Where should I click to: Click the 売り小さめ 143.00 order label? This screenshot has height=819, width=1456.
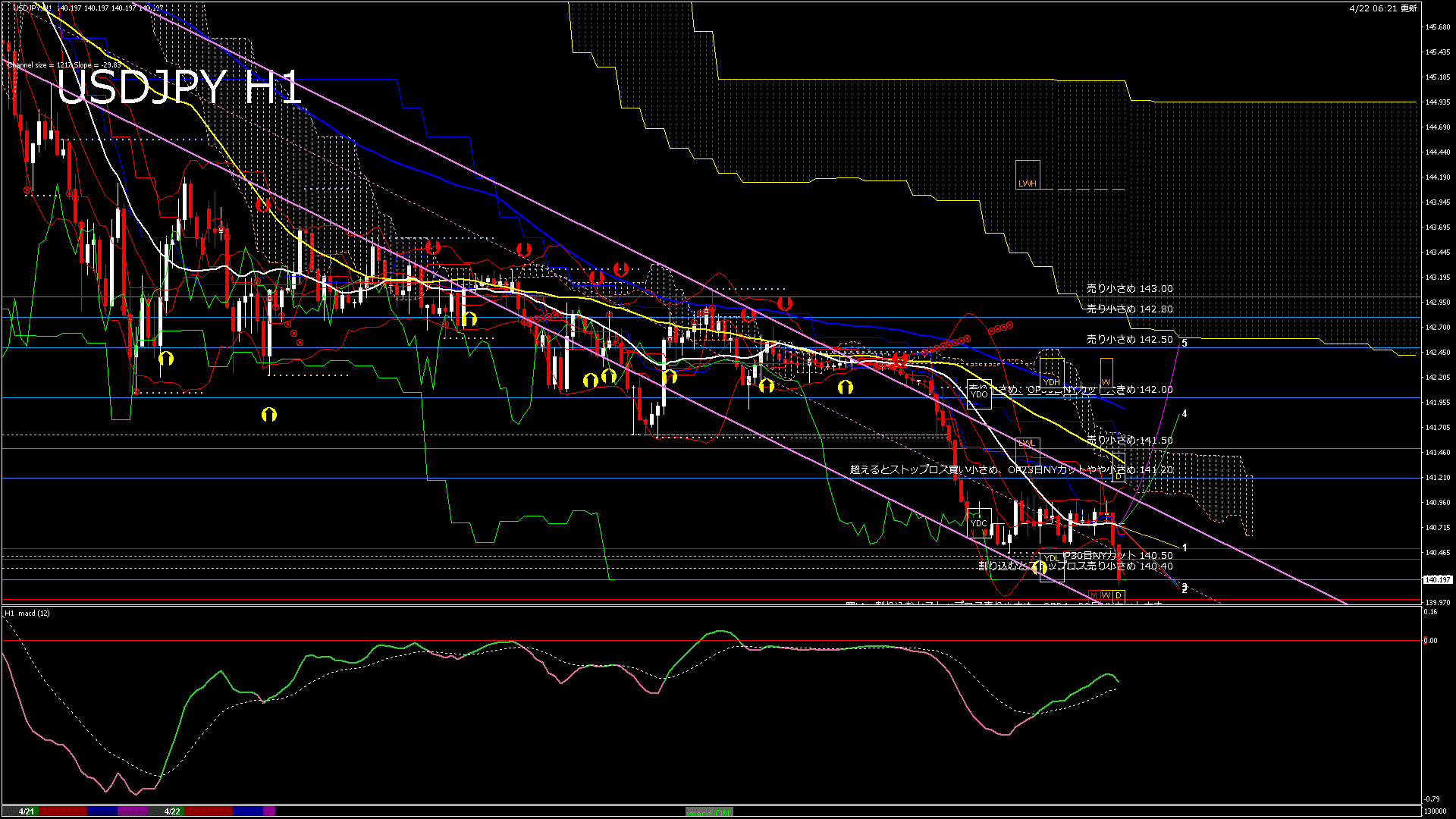[1129, 288]
